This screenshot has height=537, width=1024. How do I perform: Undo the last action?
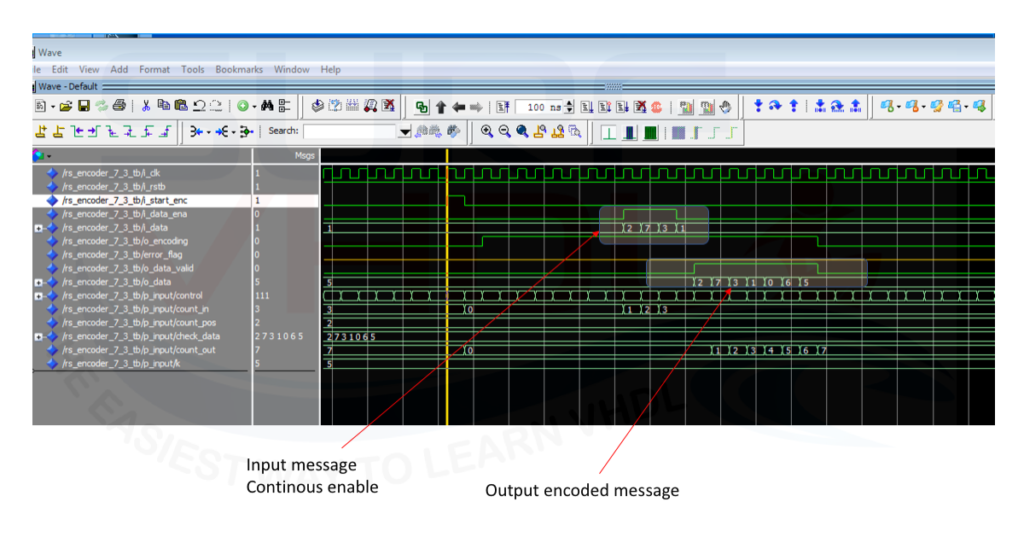[199, 106]
